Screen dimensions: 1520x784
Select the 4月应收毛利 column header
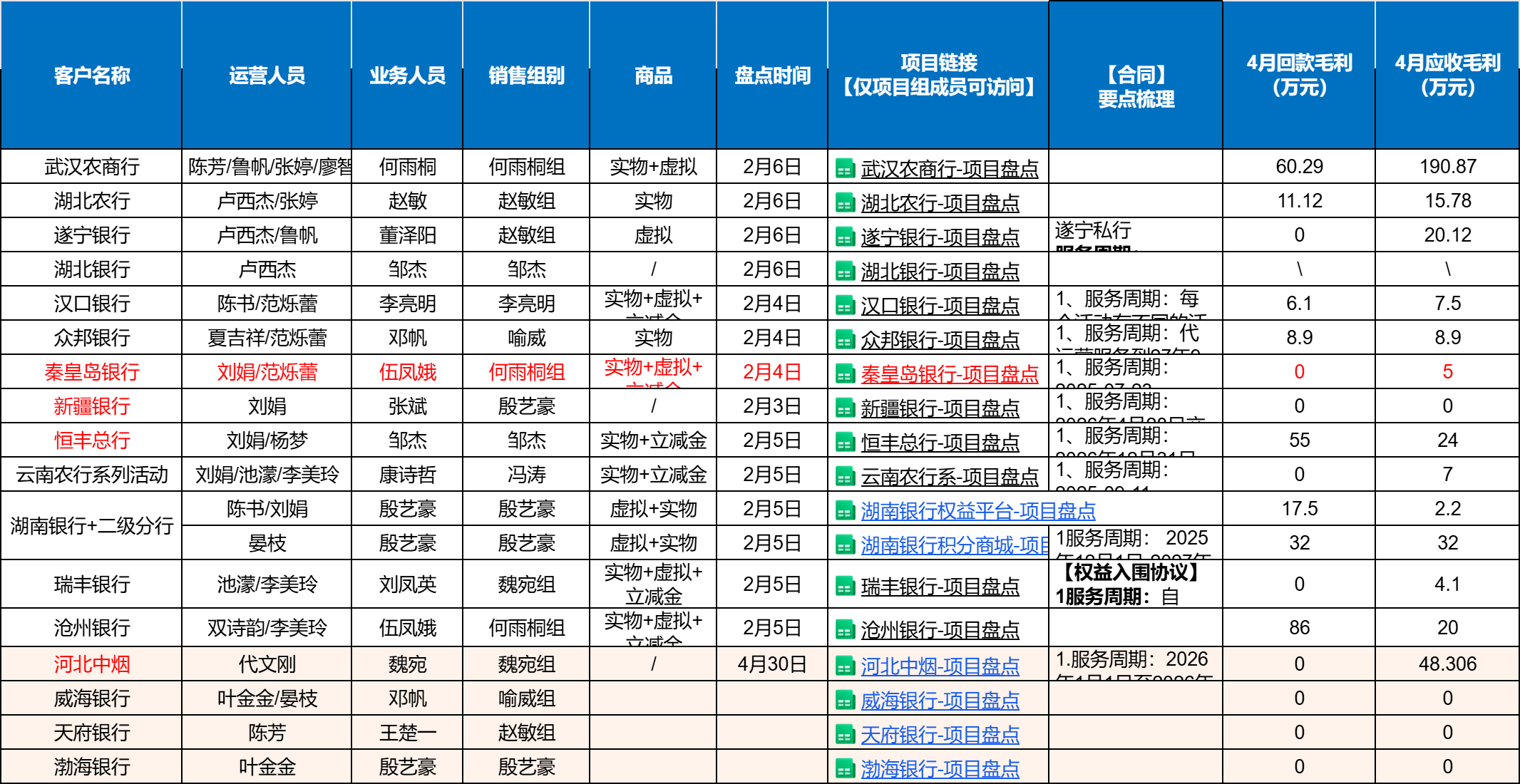click(x=1447, y=75)
